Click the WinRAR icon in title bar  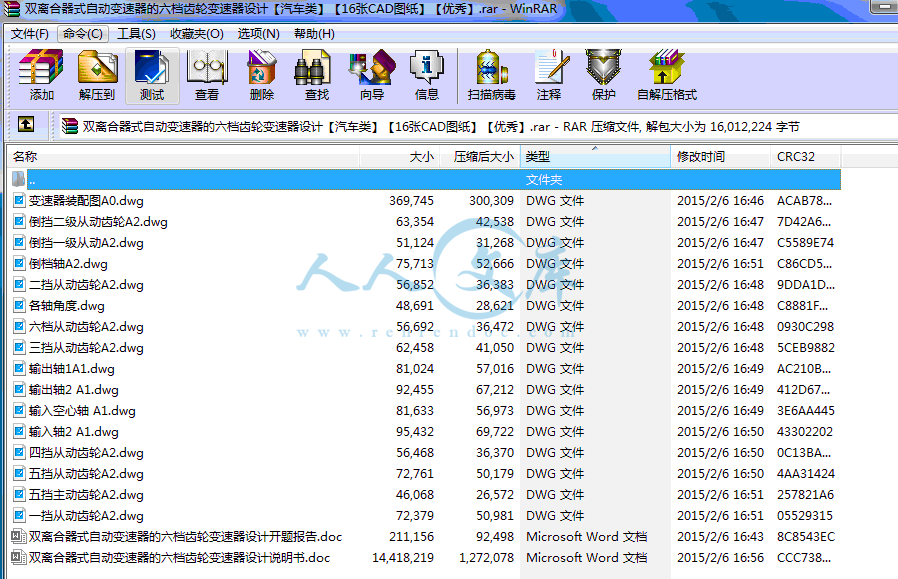[x=11, y=9]
